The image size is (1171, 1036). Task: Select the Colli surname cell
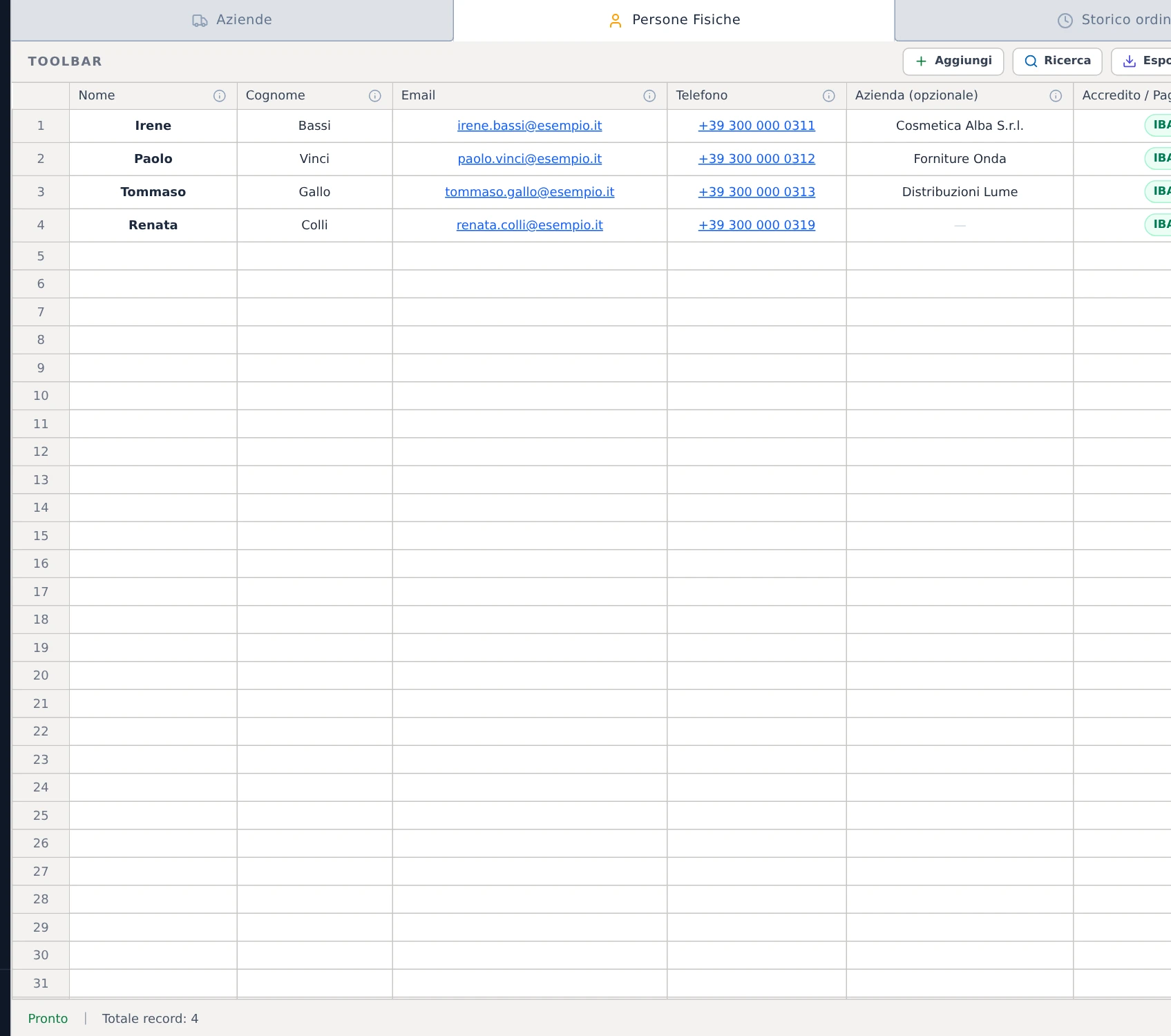point(314,225)
